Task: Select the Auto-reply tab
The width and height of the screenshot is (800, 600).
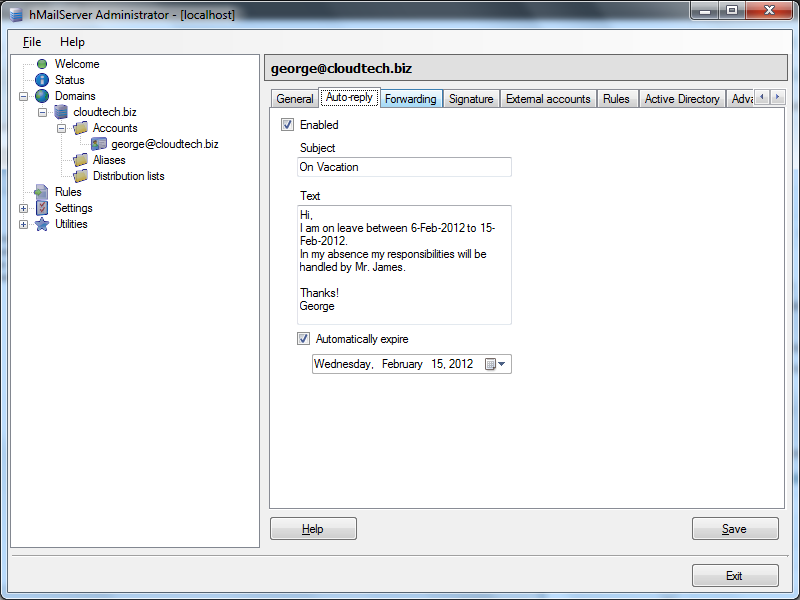Action: [349, 97]
